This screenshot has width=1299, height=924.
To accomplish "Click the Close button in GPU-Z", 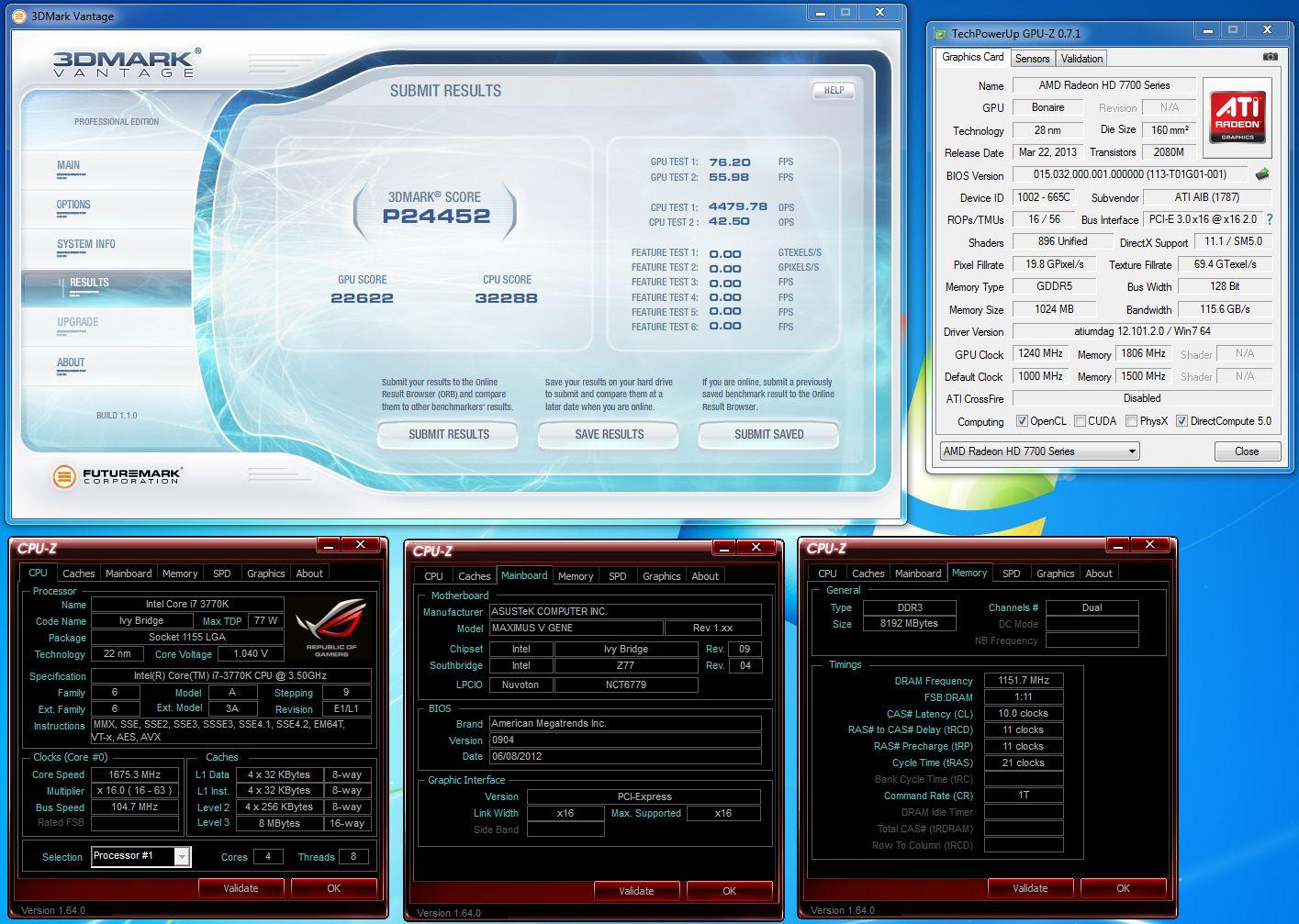I will [1247, 451].
